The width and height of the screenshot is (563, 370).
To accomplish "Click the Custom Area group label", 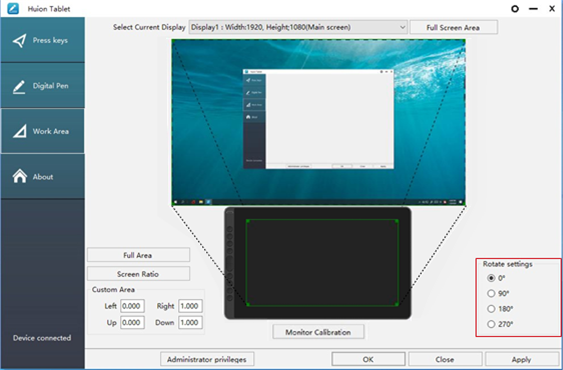I will [113, 290].
